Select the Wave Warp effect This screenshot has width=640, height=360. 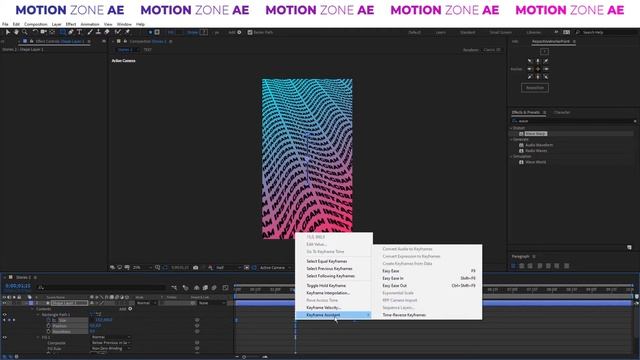click(536, 134)
